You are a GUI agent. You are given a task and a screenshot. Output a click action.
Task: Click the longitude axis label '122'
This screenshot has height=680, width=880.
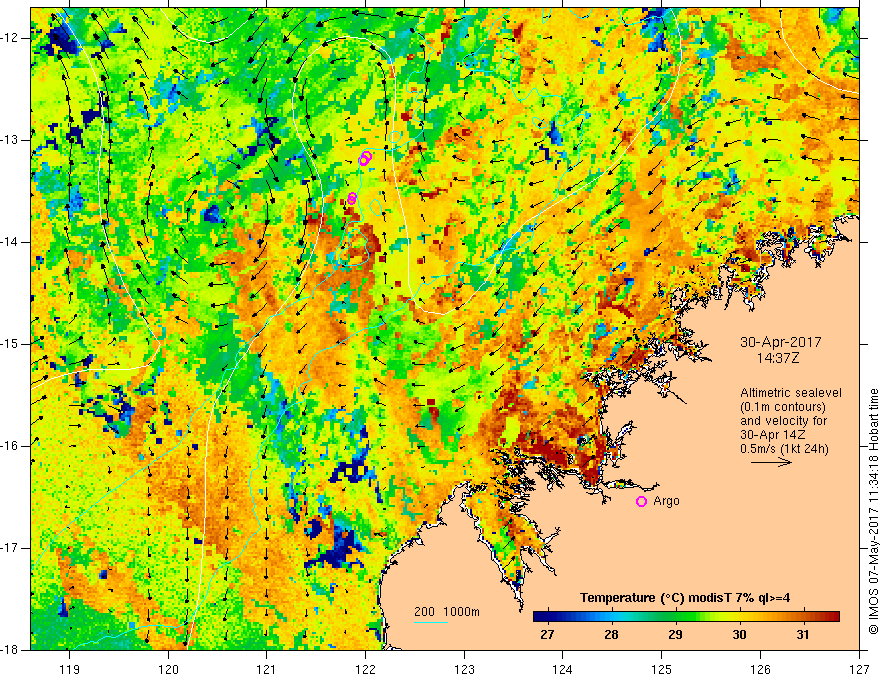[365, 669]
